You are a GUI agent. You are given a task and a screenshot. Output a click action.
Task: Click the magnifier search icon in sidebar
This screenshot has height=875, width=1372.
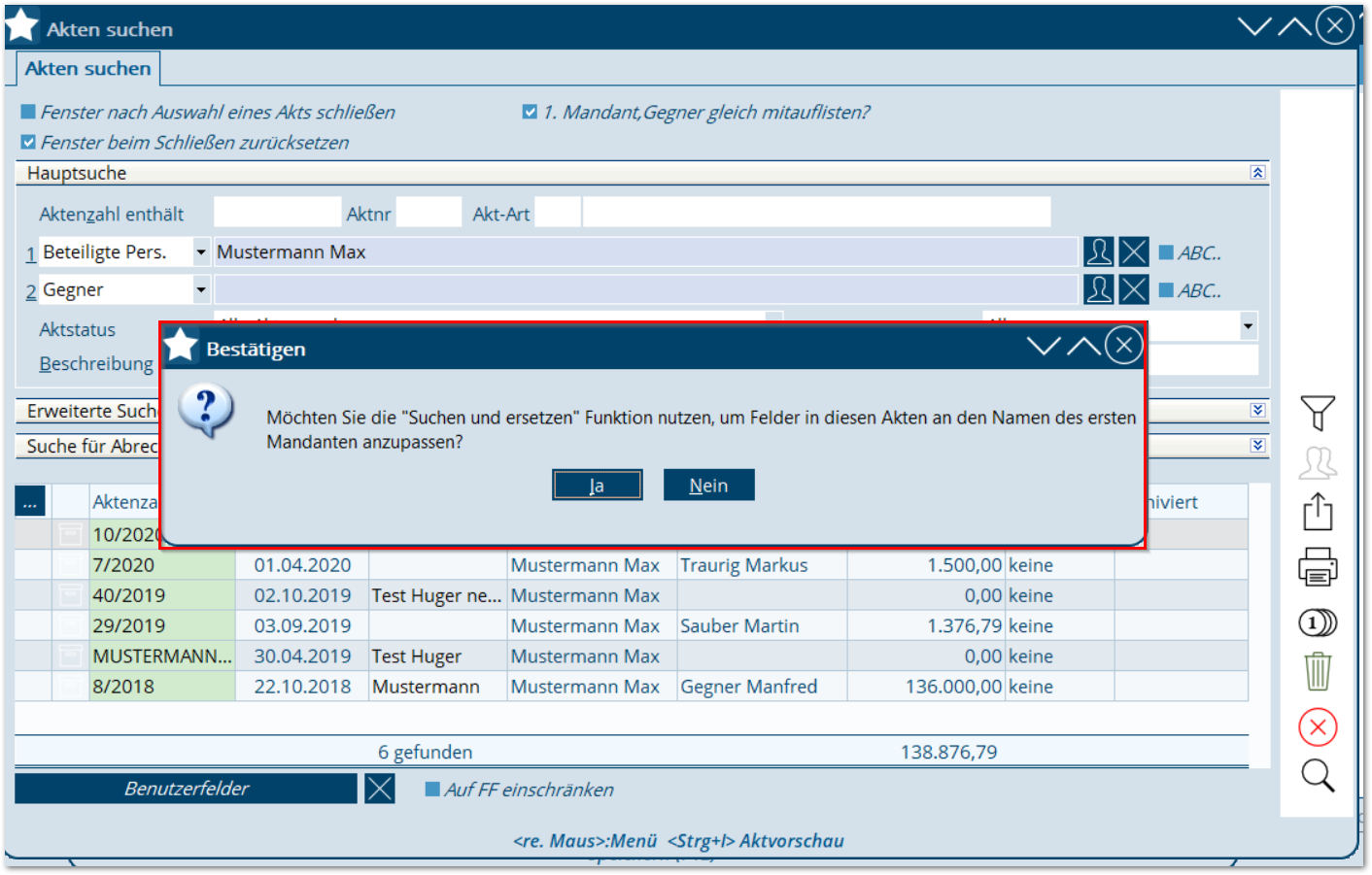click(x=1318, y=776)
